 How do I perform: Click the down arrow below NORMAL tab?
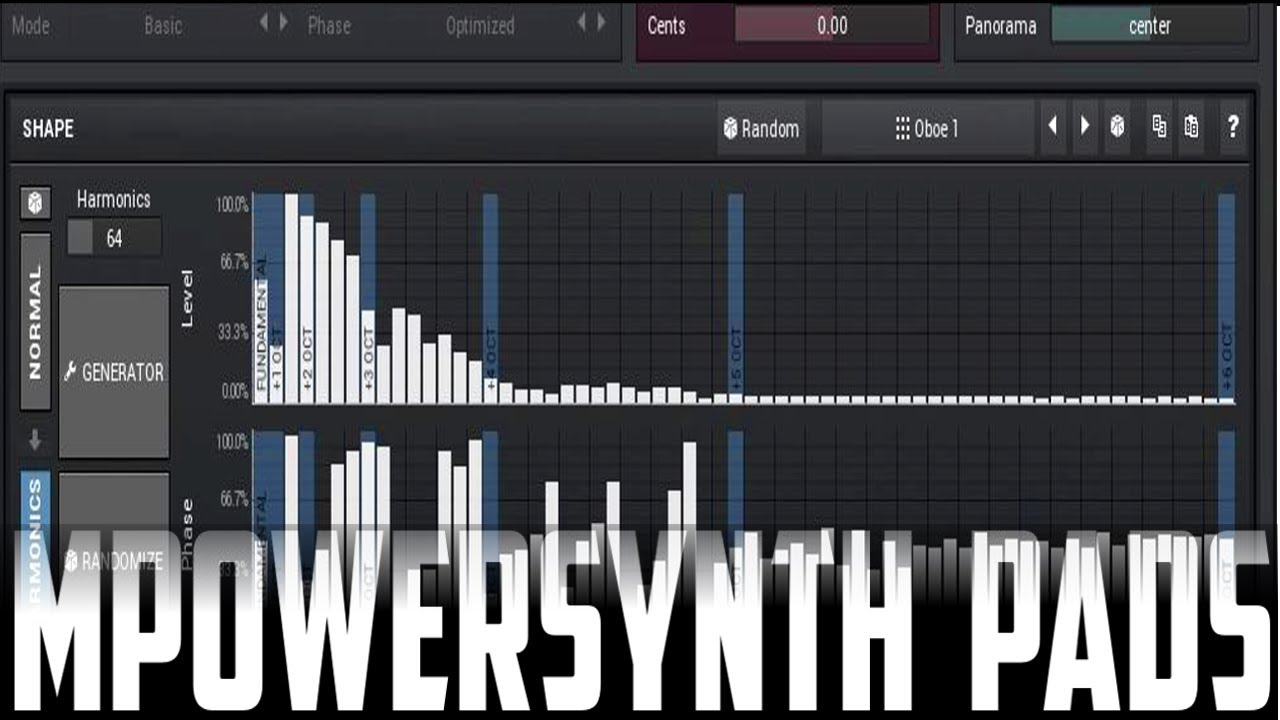(x=36, y=439)
